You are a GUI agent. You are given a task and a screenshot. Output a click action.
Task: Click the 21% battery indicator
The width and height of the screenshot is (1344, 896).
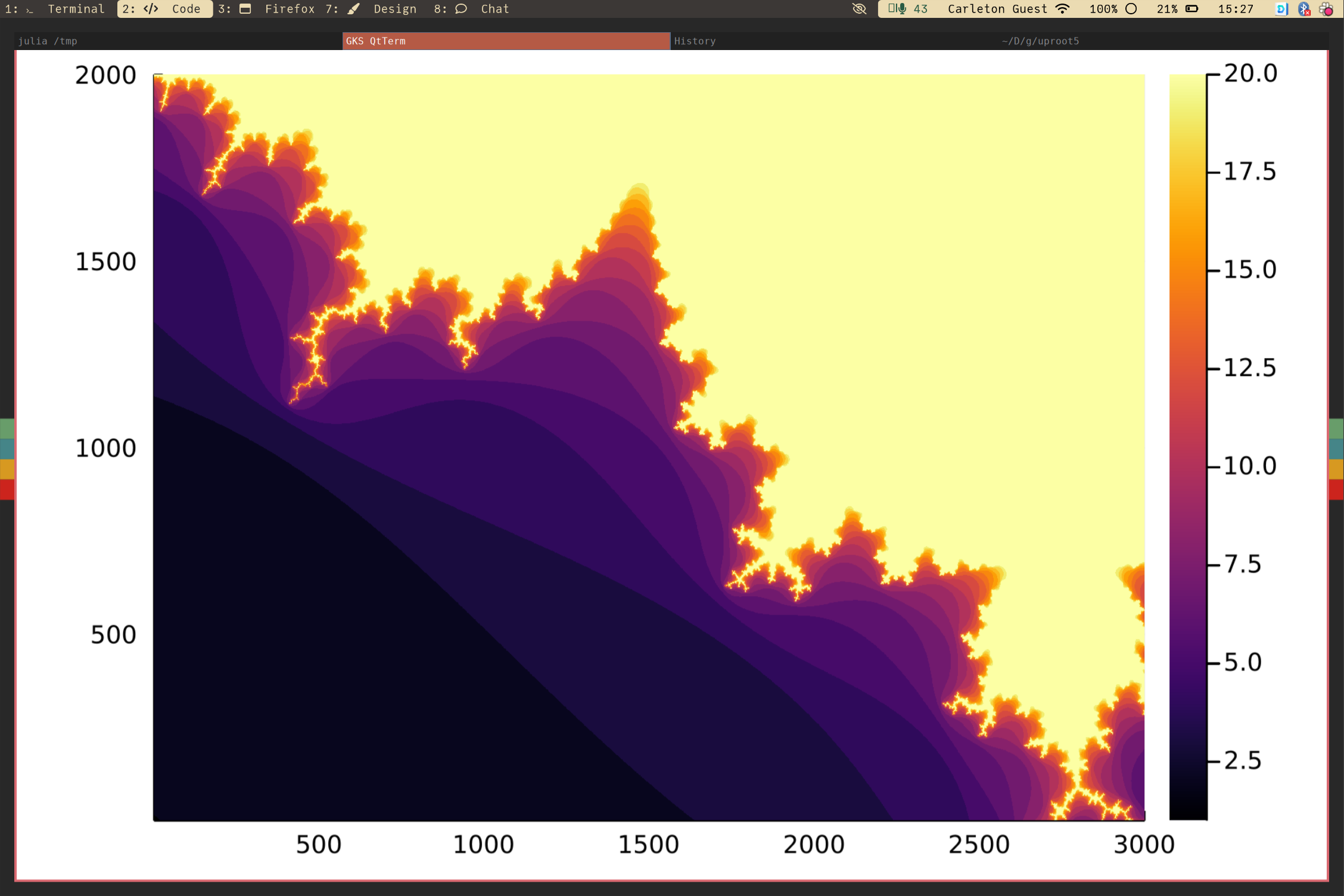tap(1178, 9)
